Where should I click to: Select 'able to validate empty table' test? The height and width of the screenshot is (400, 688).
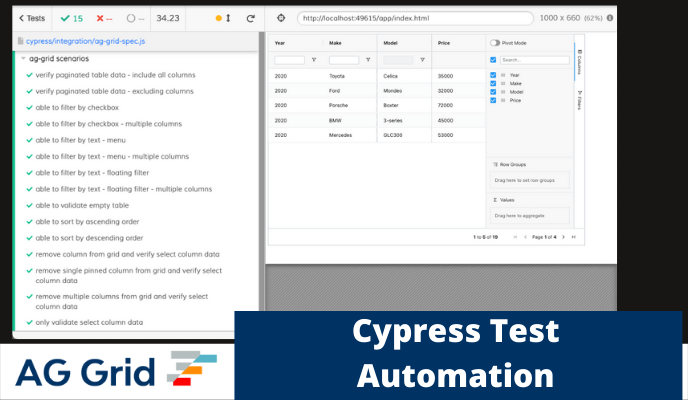tap(82, 205)
